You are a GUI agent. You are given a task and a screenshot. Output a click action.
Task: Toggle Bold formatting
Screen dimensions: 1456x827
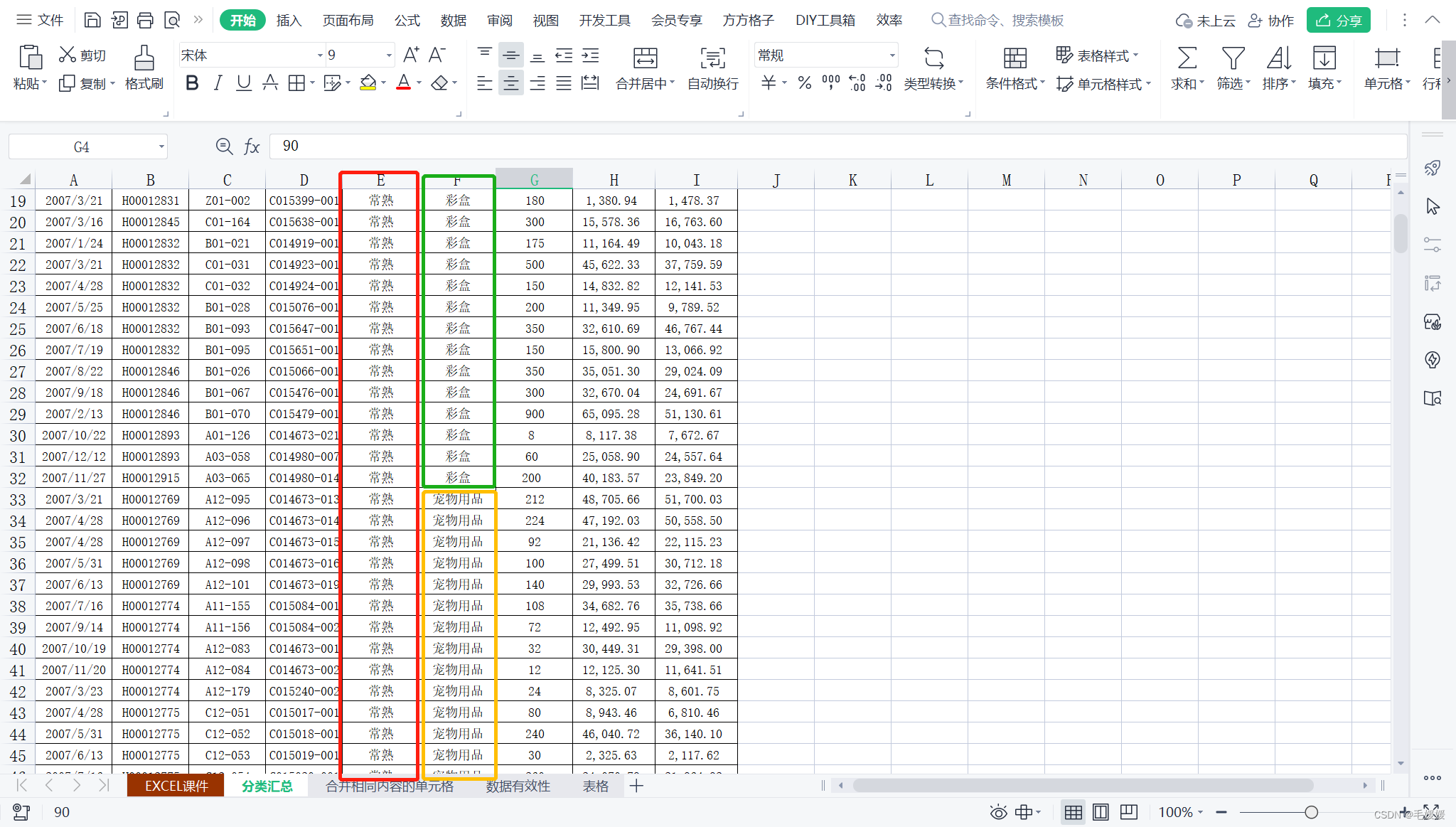pos(191,83)
